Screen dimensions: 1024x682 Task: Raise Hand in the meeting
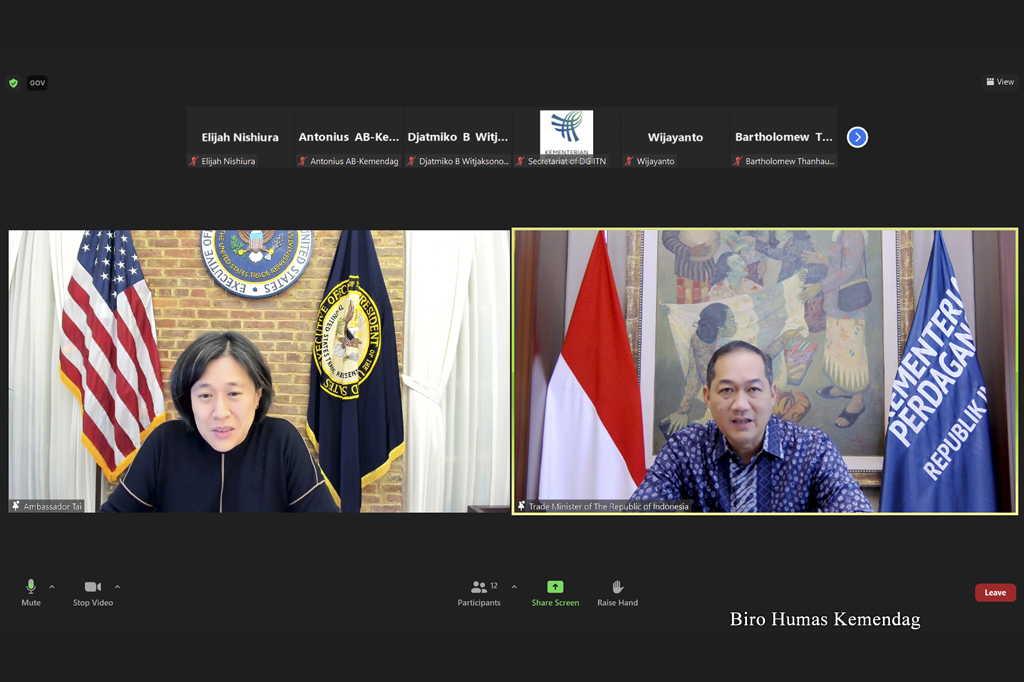[617, 588]
